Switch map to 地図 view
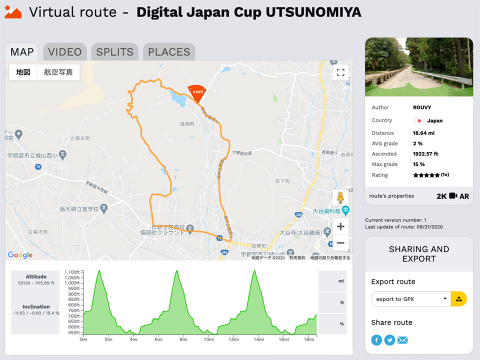480x360 pixels. pyautogui.click(x=23, y=72)
